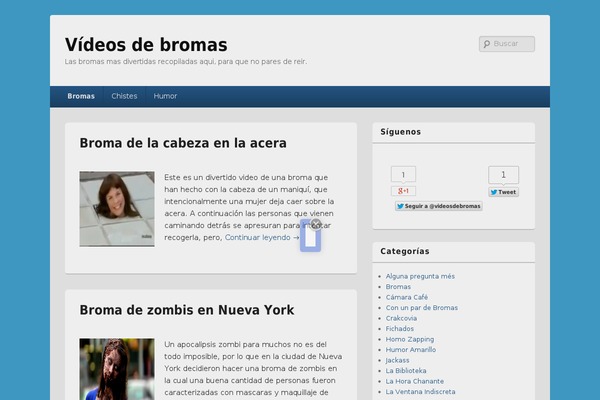Click the zombie woman thumbnail
This screenshot has width=600, height=400.
pos(117,369)
